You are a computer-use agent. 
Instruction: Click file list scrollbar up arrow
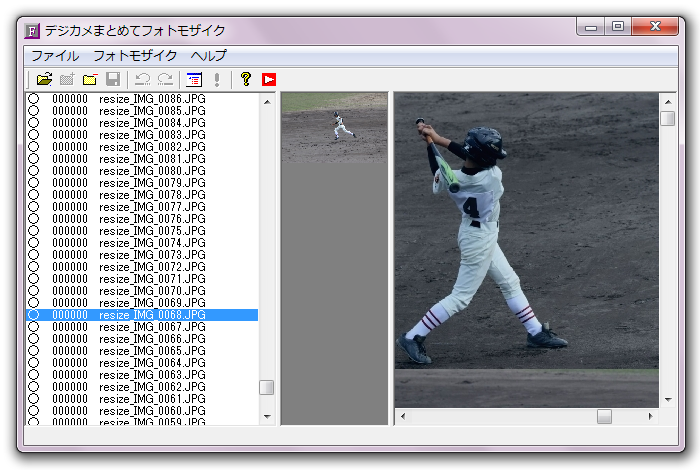tap(267, 102)
